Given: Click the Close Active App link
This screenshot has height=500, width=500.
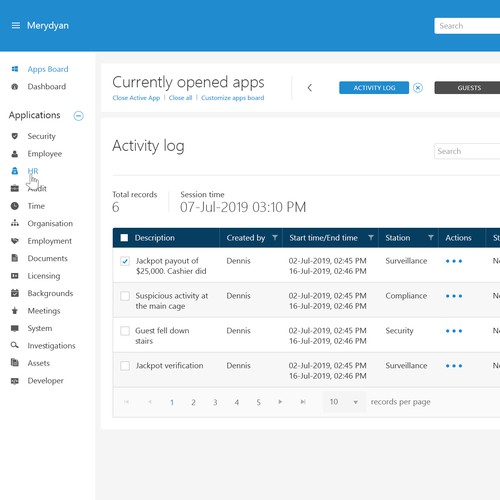Looking at the screenshot, I should point(136,98).
